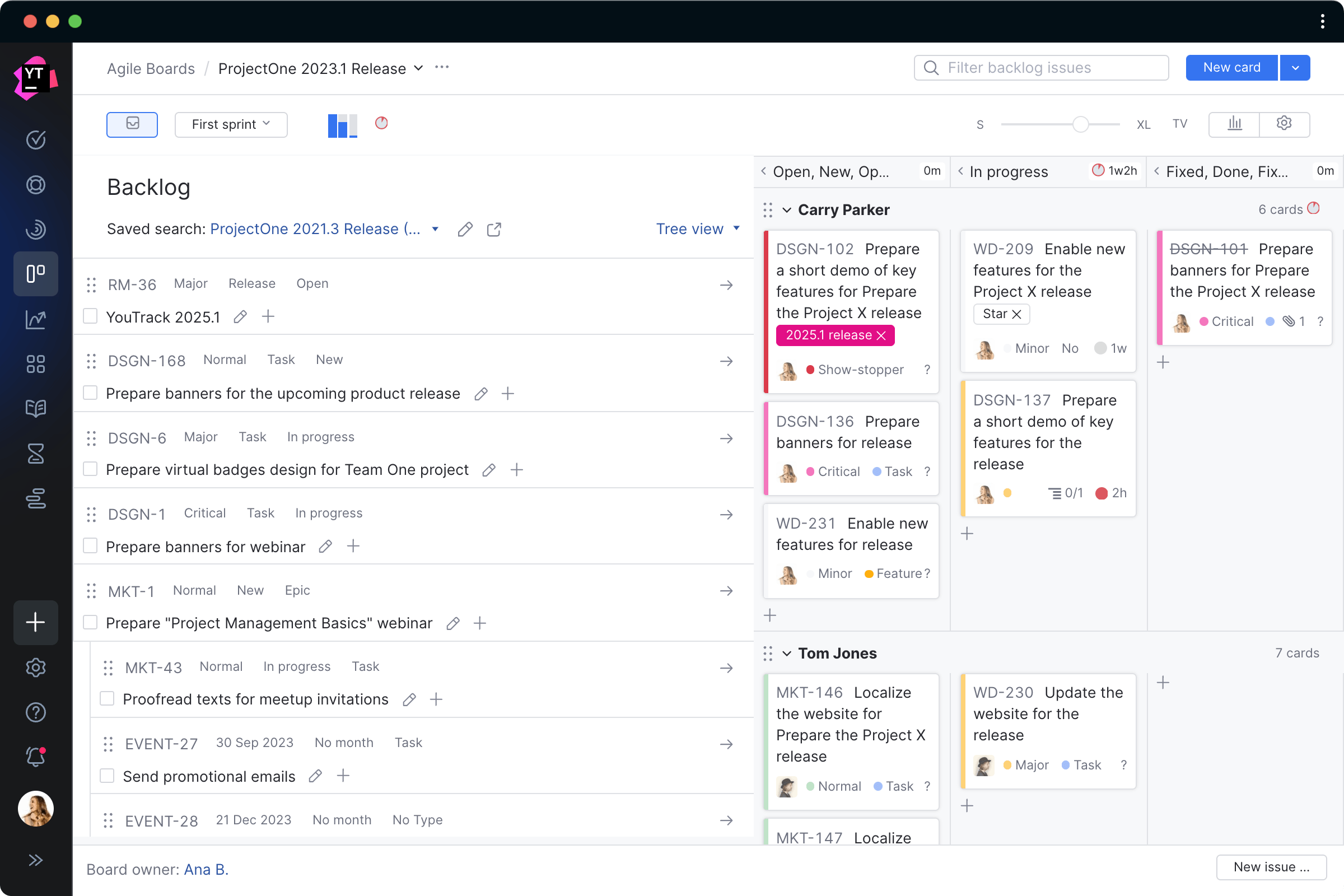Open the Knowledge Base book icon

click(35, 408)
